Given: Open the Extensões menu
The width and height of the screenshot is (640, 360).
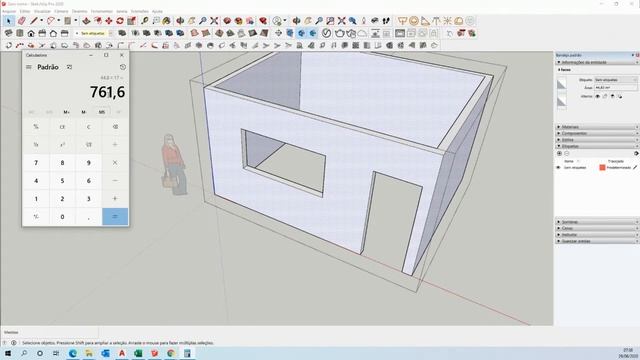Looking at the screenshot, I should 140,11.
